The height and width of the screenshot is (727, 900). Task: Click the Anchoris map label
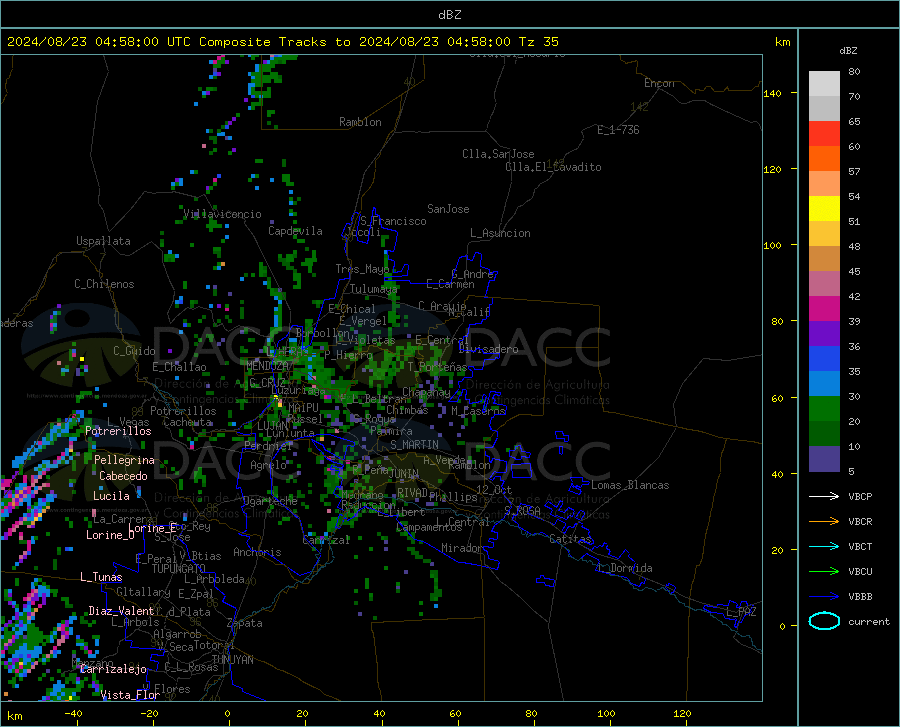click(257, 552)
